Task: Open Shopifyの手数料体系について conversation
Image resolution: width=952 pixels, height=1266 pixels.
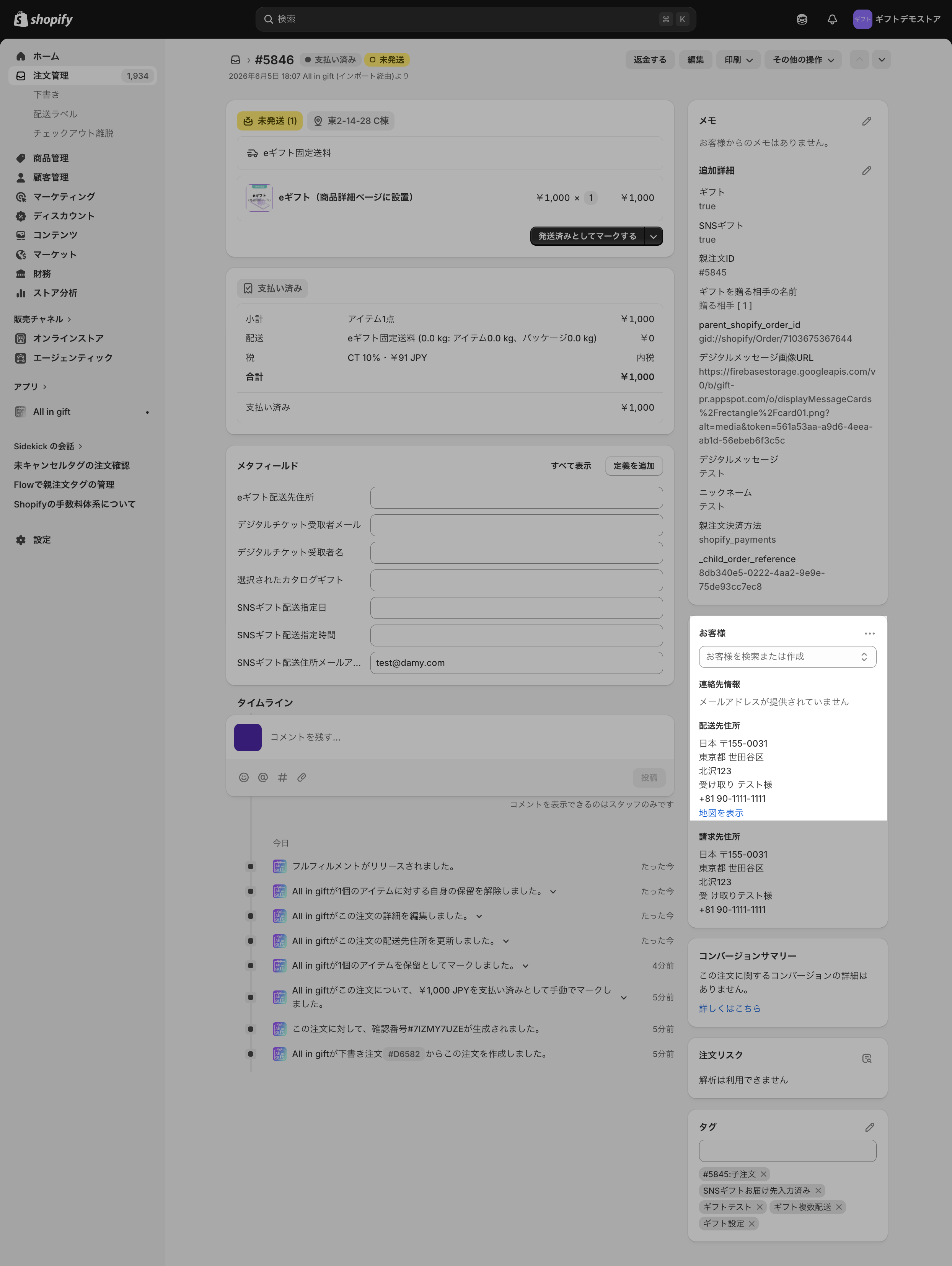Action: tap(75, 504)
